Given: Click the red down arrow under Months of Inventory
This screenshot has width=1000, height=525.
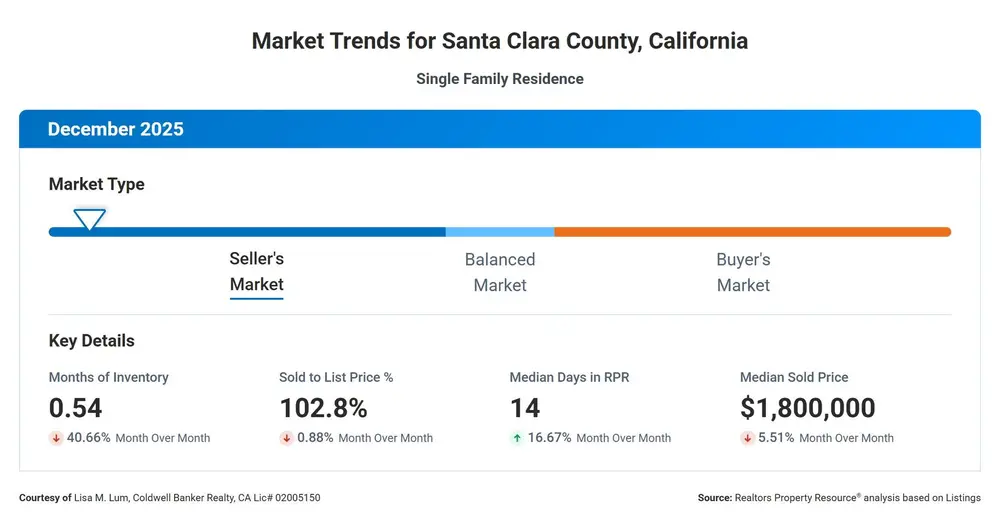Looking at the screenshot, I should click(x=56, y=438).
